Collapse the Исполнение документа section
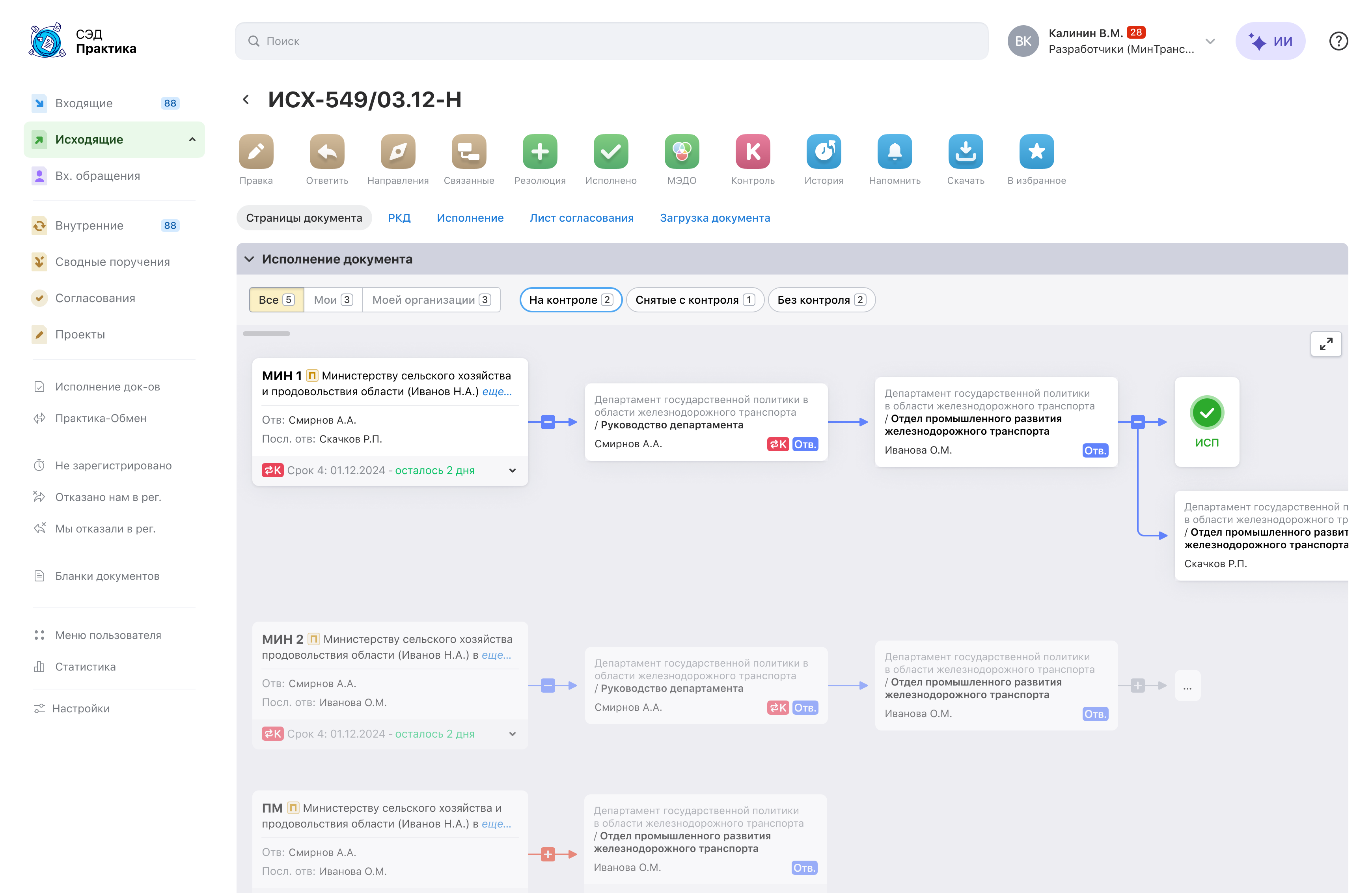Image resolution: width=1372 pixels, height=893 pixels. 250,259
